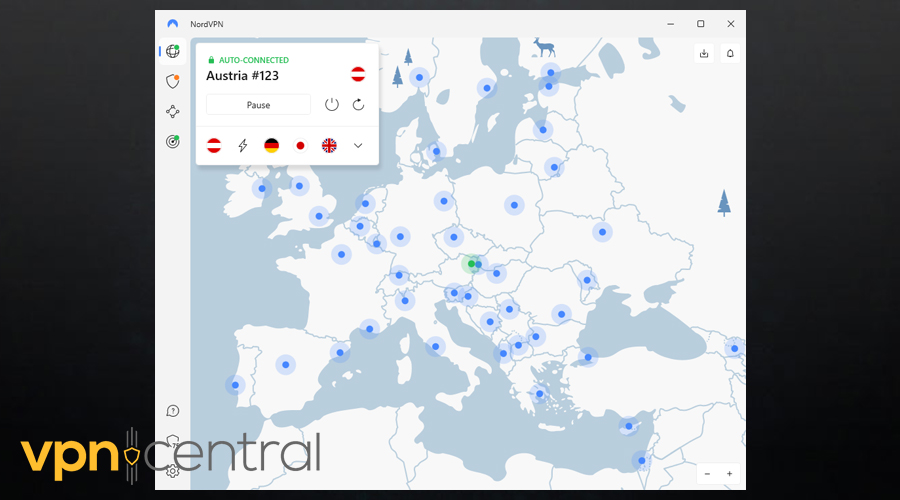Click the reconnect refresh icon
Screen dimensions: 900x500
coord(358,104)
